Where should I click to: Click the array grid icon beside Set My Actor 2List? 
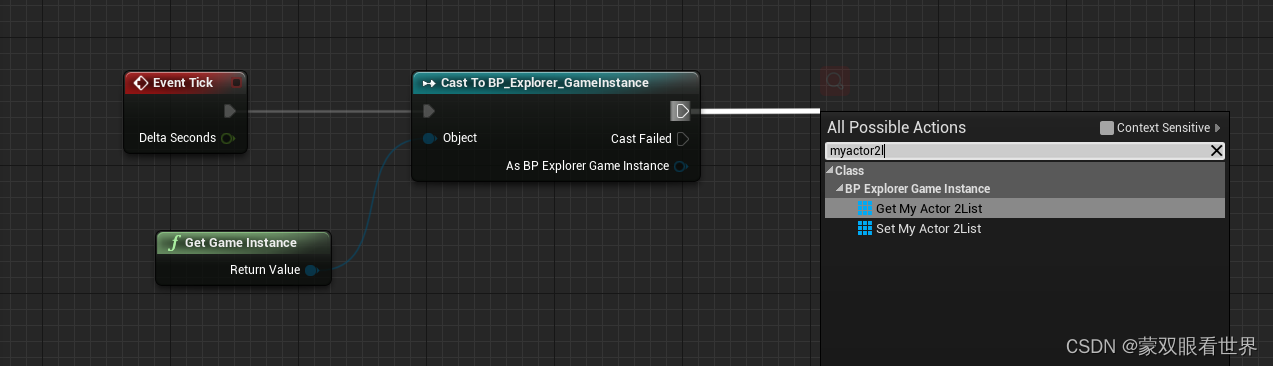tap(865, 228)
